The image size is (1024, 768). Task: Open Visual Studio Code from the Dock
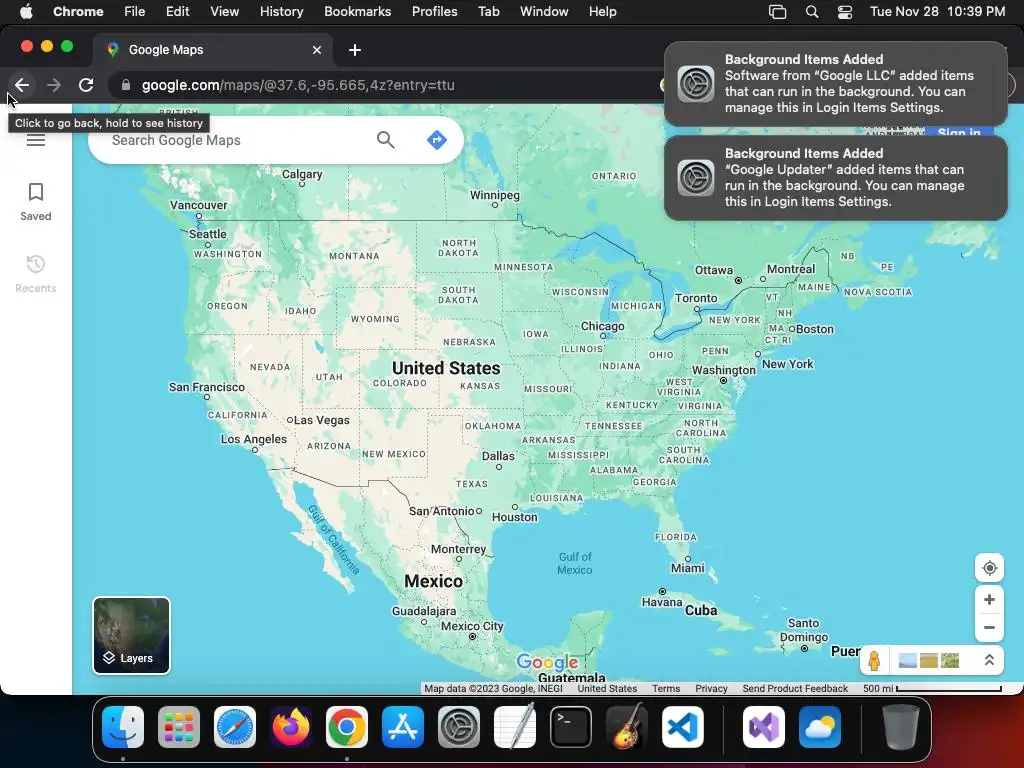[x=682, y=727]
